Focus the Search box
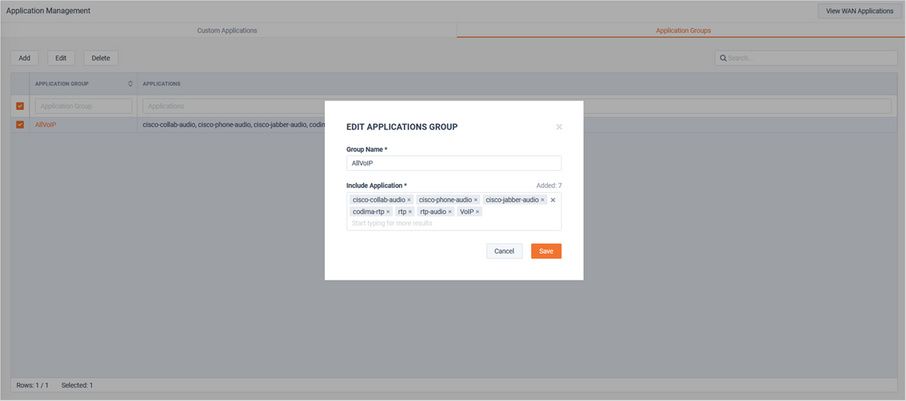This screenshot has width=906, height=401. coord(806,58)
